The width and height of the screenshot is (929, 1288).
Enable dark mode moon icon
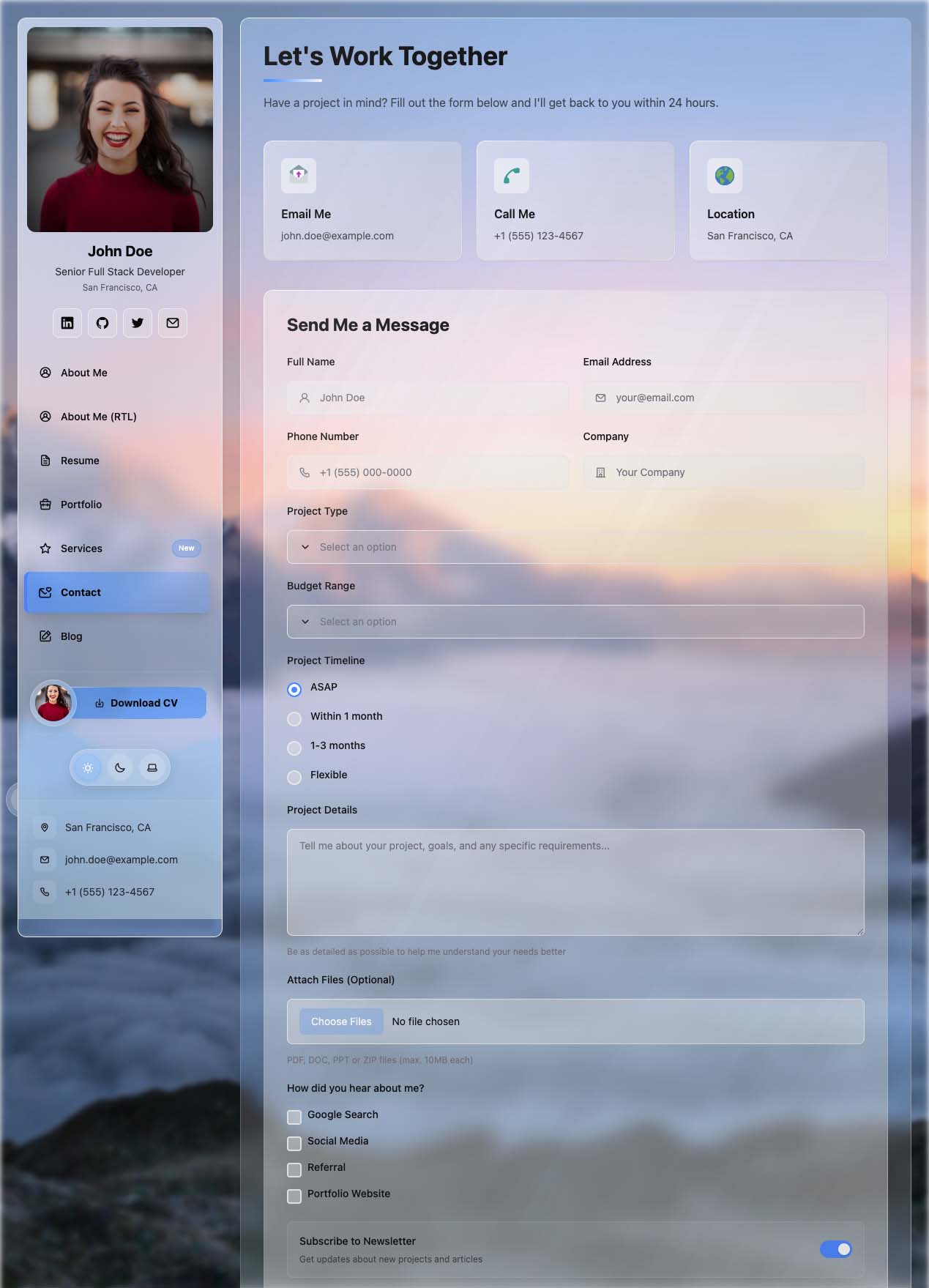pyautogui.click(x=120, y=768)
